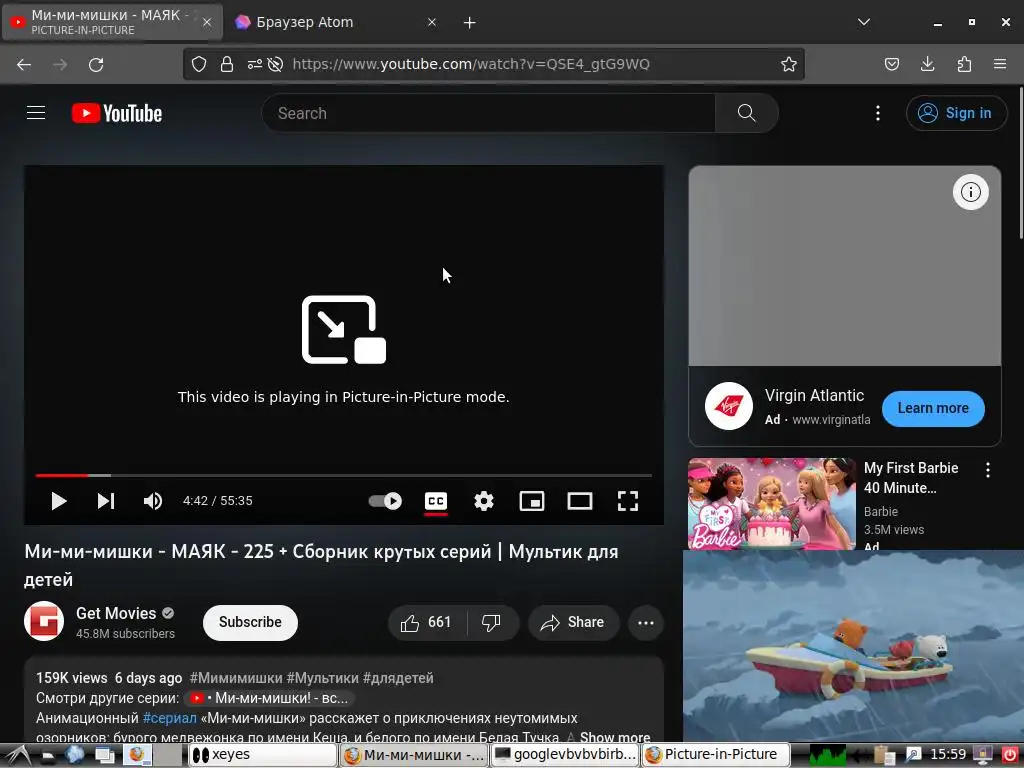Share the video

tap(573, 622)
